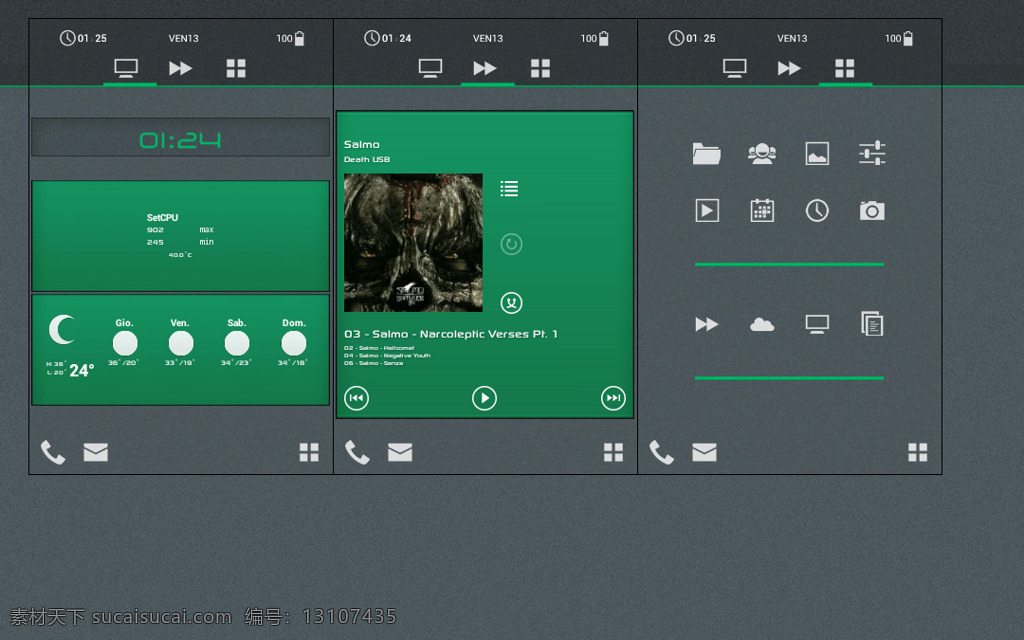Select the active media tab in middle panel
Image resolution: width=1024 pixels, height=640 pixels.
(485, 68)
